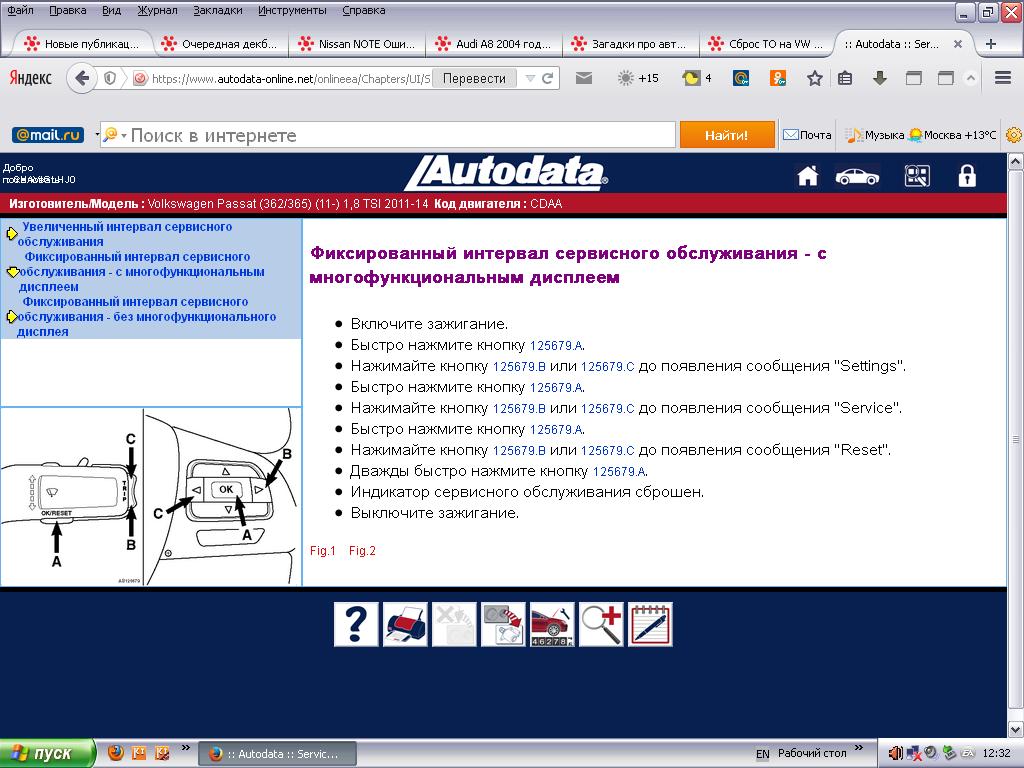
Task: Open the Инструменты menu
Action: [292, 10]
